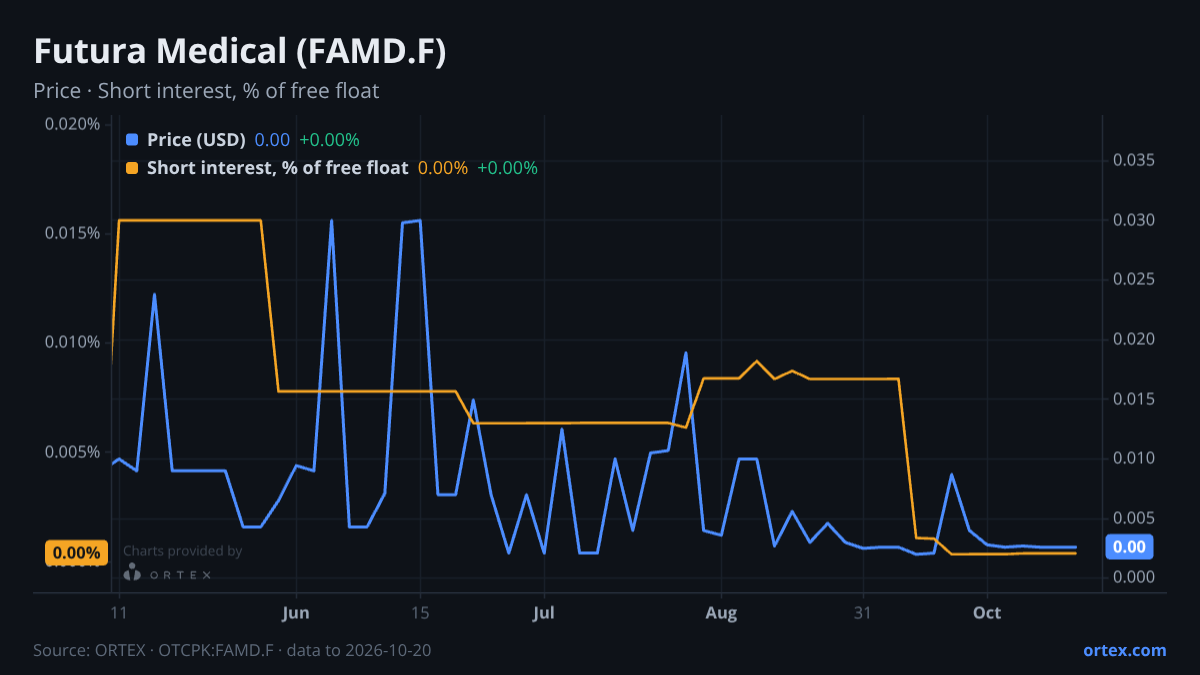Screen dimensions: 1200x675
Task: Select the 0.020 right axis label
Action: coord(1134,339)
